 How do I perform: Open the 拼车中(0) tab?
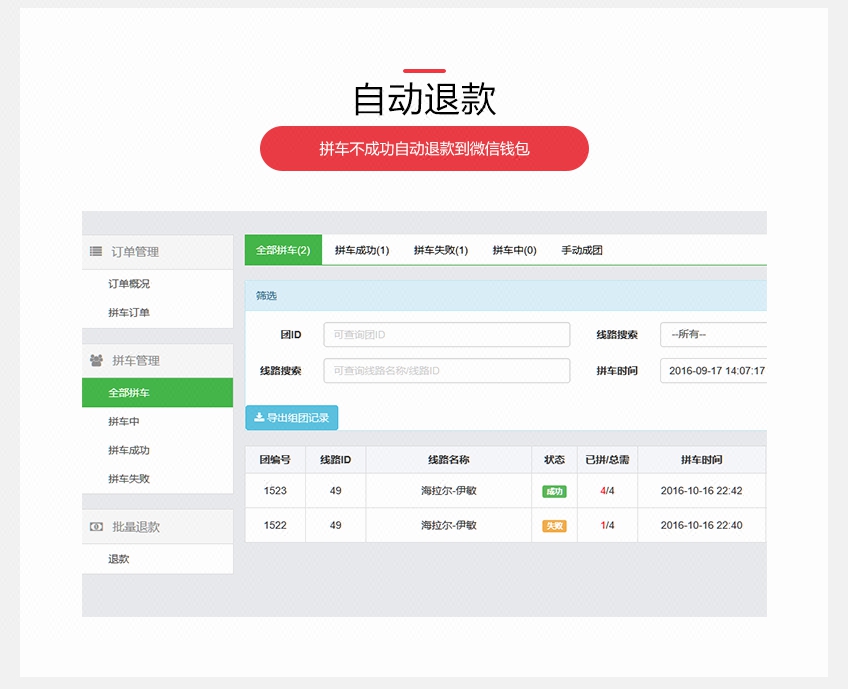click(514, 250)
